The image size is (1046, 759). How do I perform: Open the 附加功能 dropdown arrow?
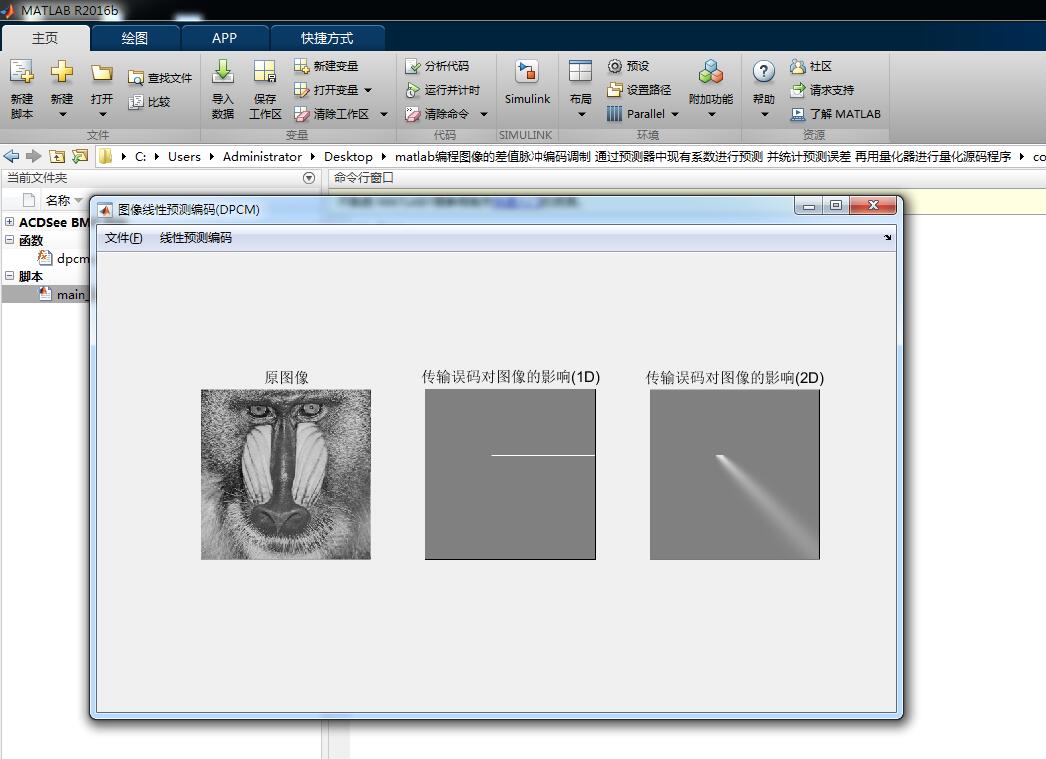[711, 115]
